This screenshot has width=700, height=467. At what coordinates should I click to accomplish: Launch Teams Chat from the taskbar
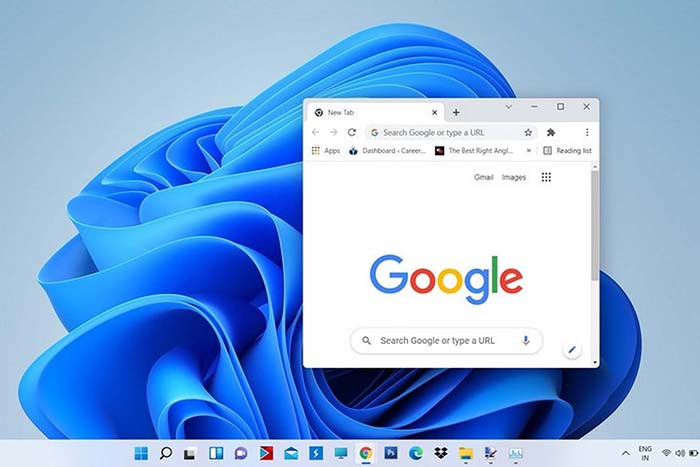click(x=241, y=454)
